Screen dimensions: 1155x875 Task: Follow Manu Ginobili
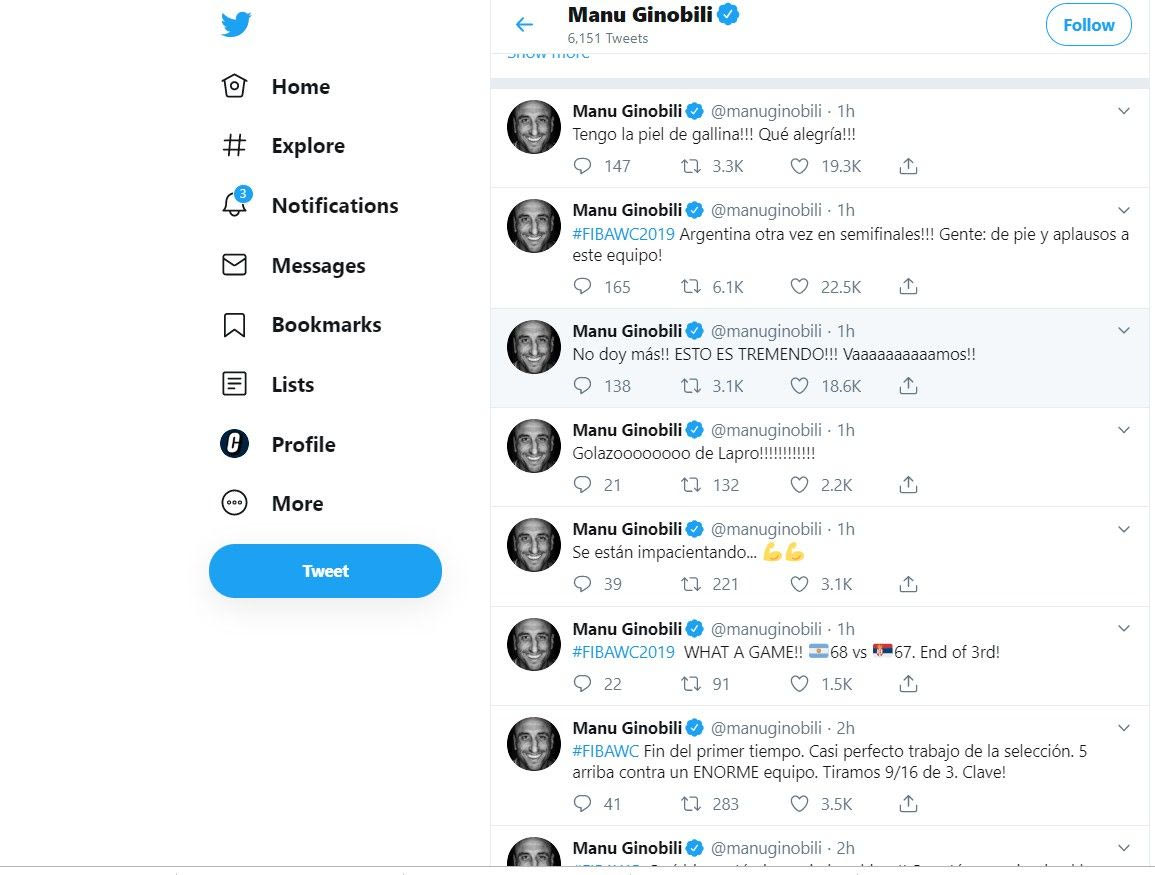click(x=1088, y=25)
